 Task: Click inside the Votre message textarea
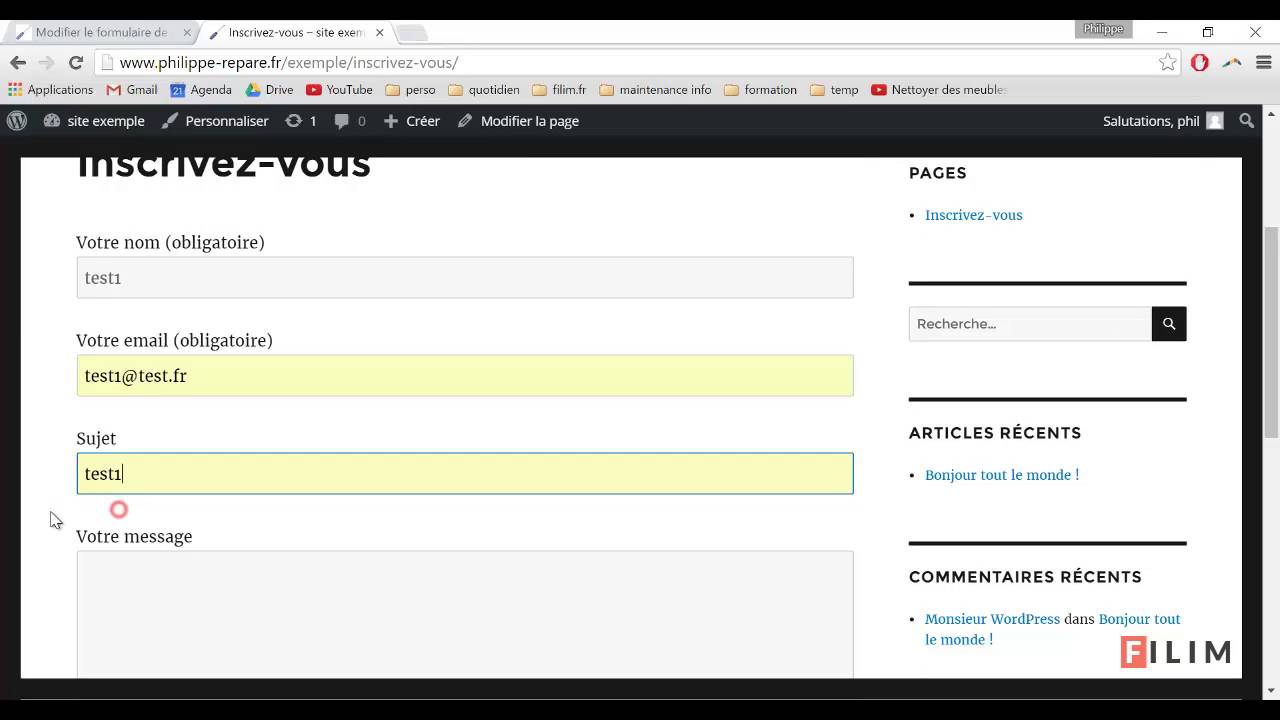(x=465, y=615)
